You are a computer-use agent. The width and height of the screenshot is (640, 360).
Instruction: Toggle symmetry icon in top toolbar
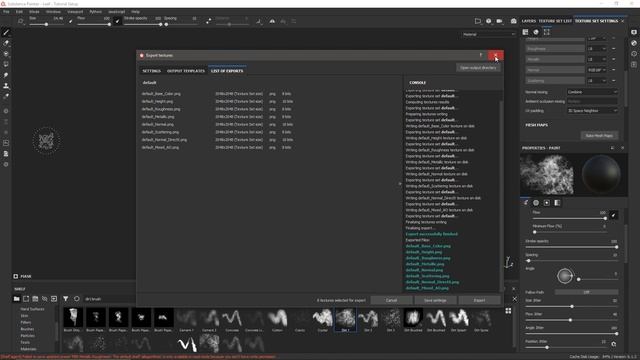(x=272, y=21)
